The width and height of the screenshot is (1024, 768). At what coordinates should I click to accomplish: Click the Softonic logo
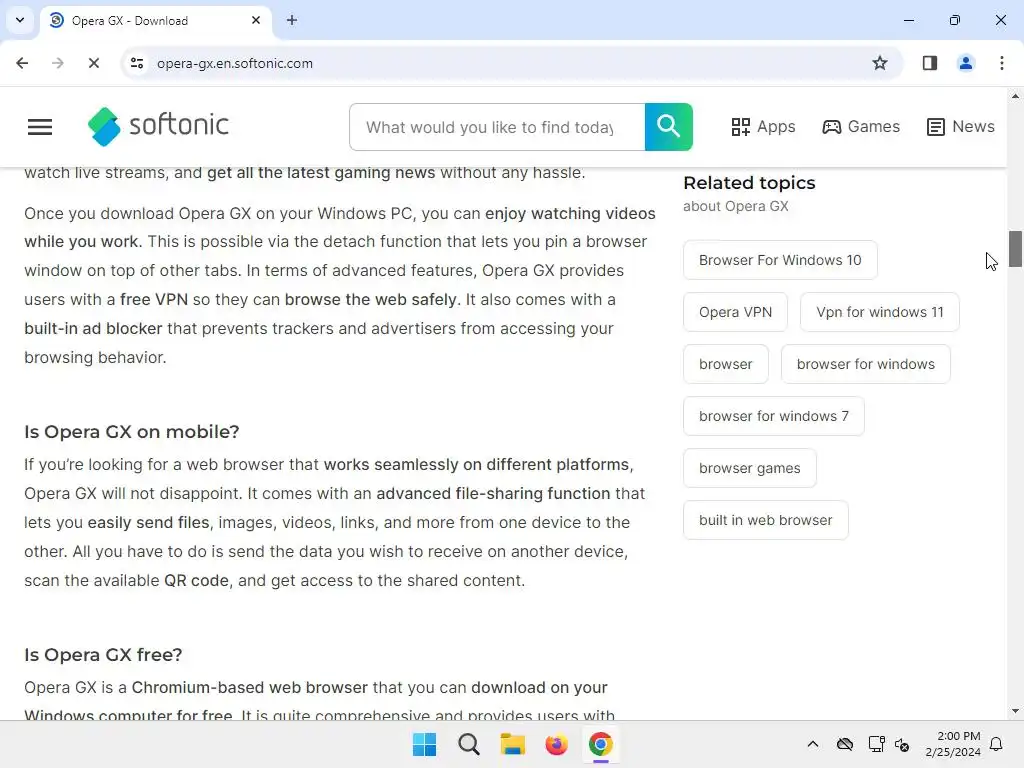click(x=158, y=126)
